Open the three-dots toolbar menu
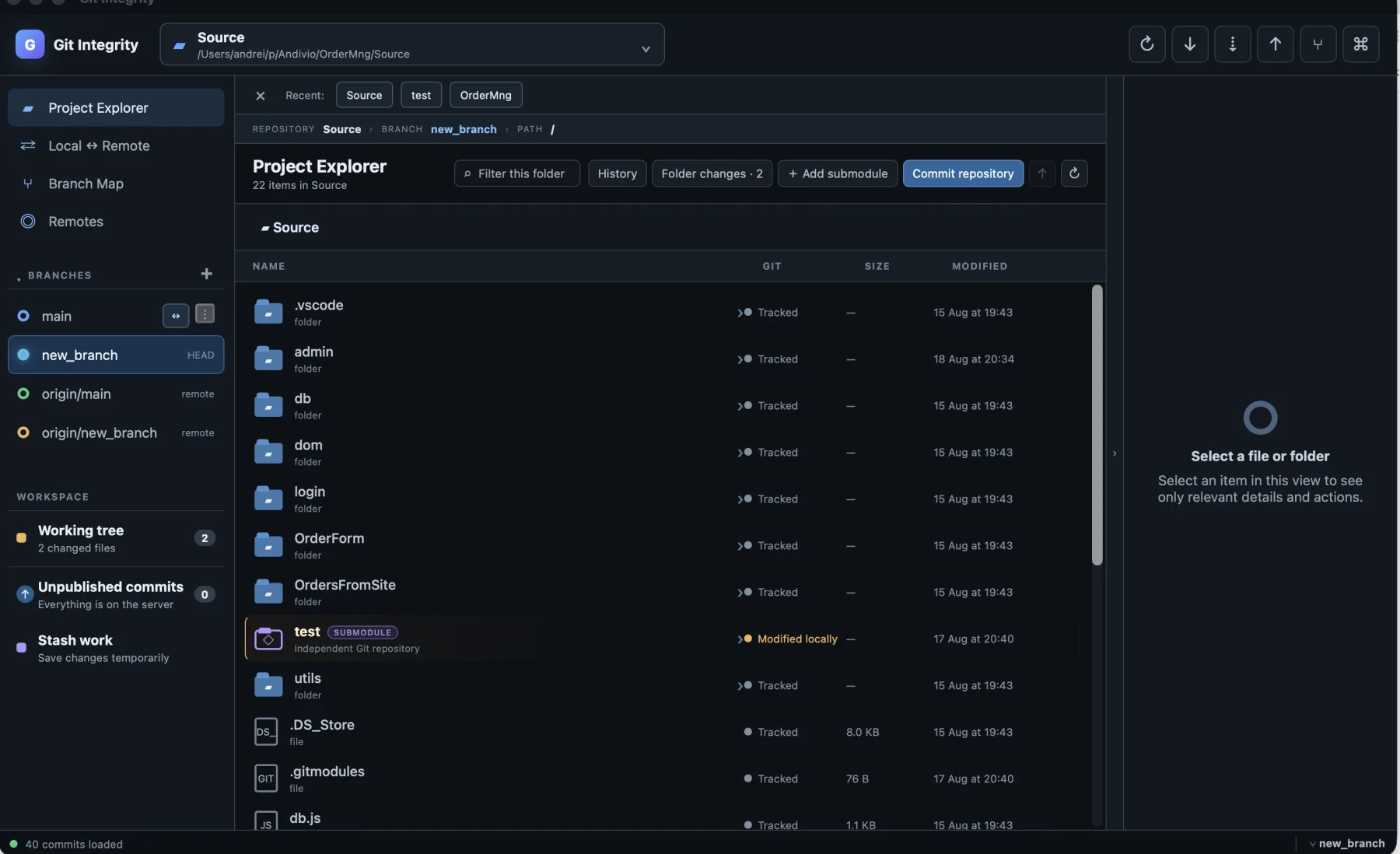 [x=1232, y=44]
